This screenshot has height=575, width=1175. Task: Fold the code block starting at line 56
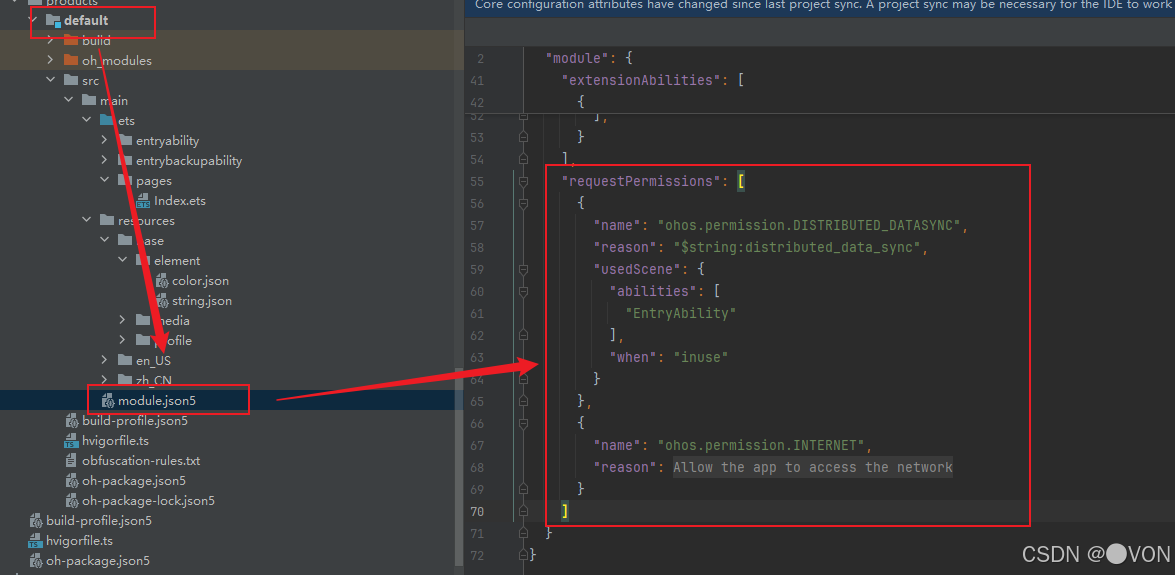(523, 203)
